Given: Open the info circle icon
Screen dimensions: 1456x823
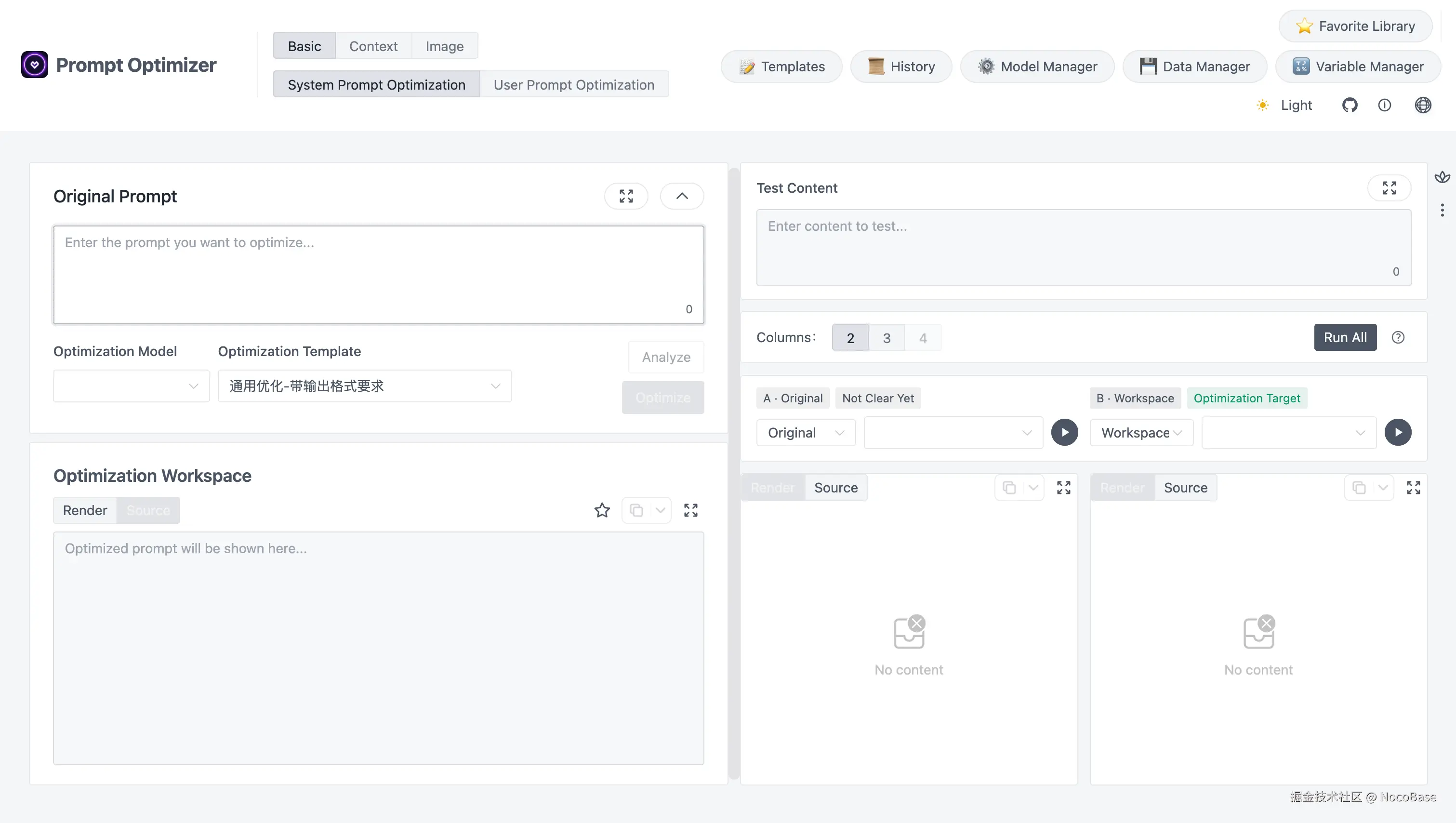Looking at the screenshot, I should pyautogui.click(x=1384, y=105).
